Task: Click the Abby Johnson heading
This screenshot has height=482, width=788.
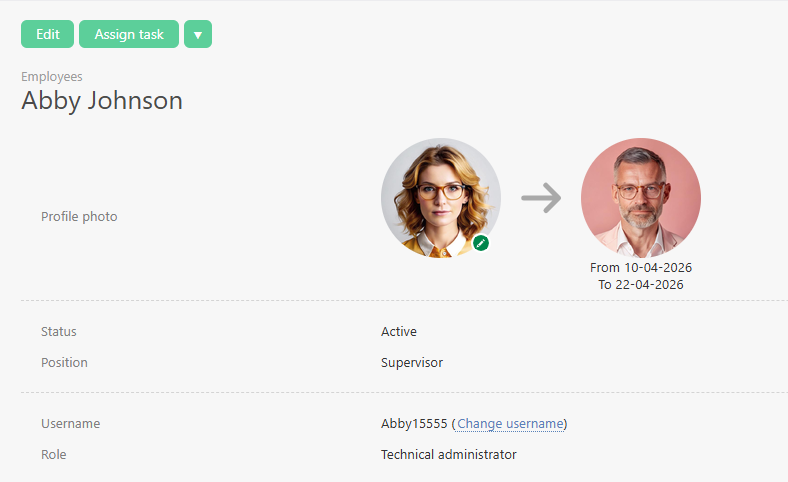Action: [x=102, y=100]
